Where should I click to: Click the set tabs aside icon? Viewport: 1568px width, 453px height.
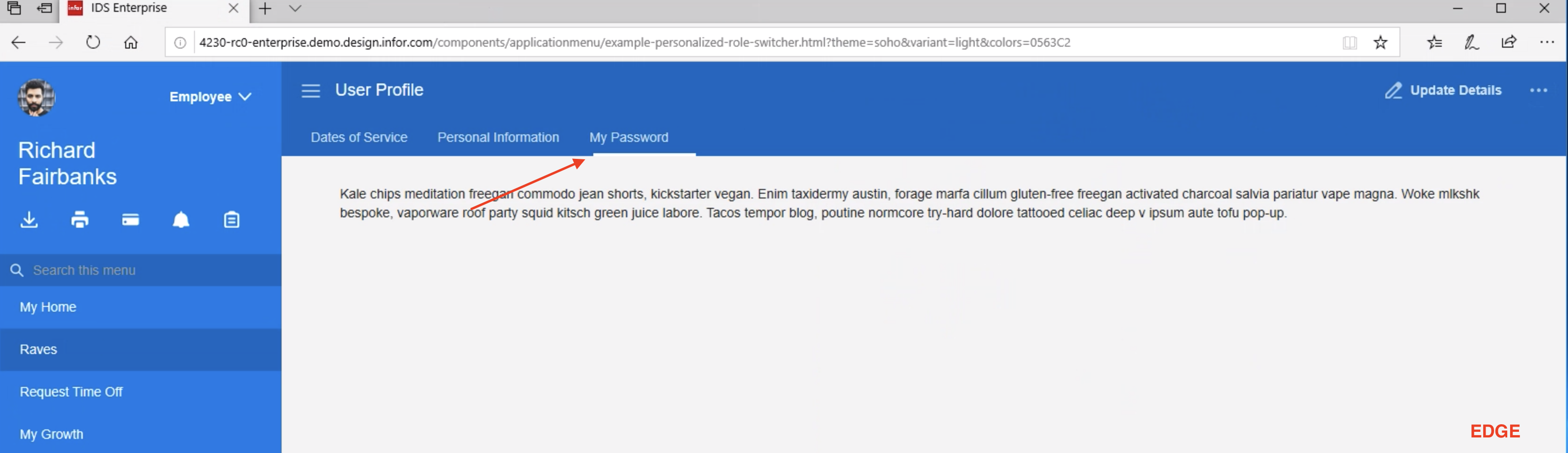(x=44, y=8)
